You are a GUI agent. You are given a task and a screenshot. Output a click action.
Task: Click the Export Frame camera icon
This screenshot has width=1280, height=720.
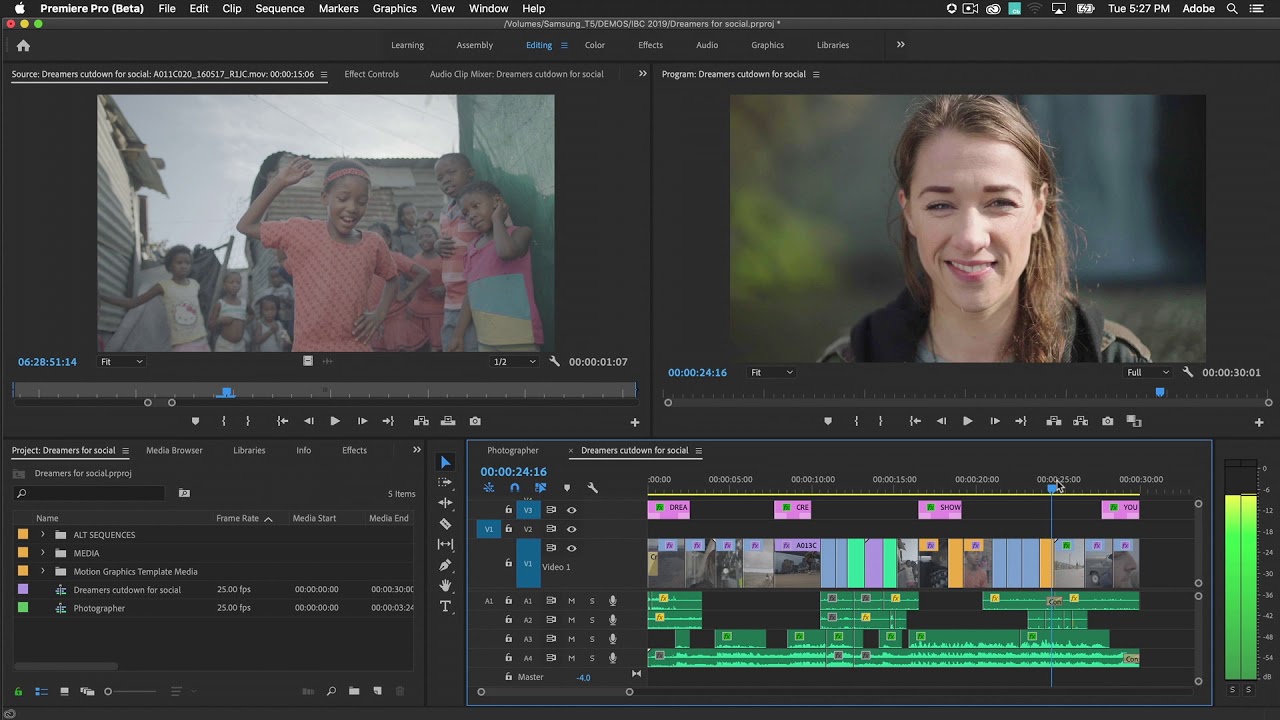pyautogui.click(x=1107, y=421)
